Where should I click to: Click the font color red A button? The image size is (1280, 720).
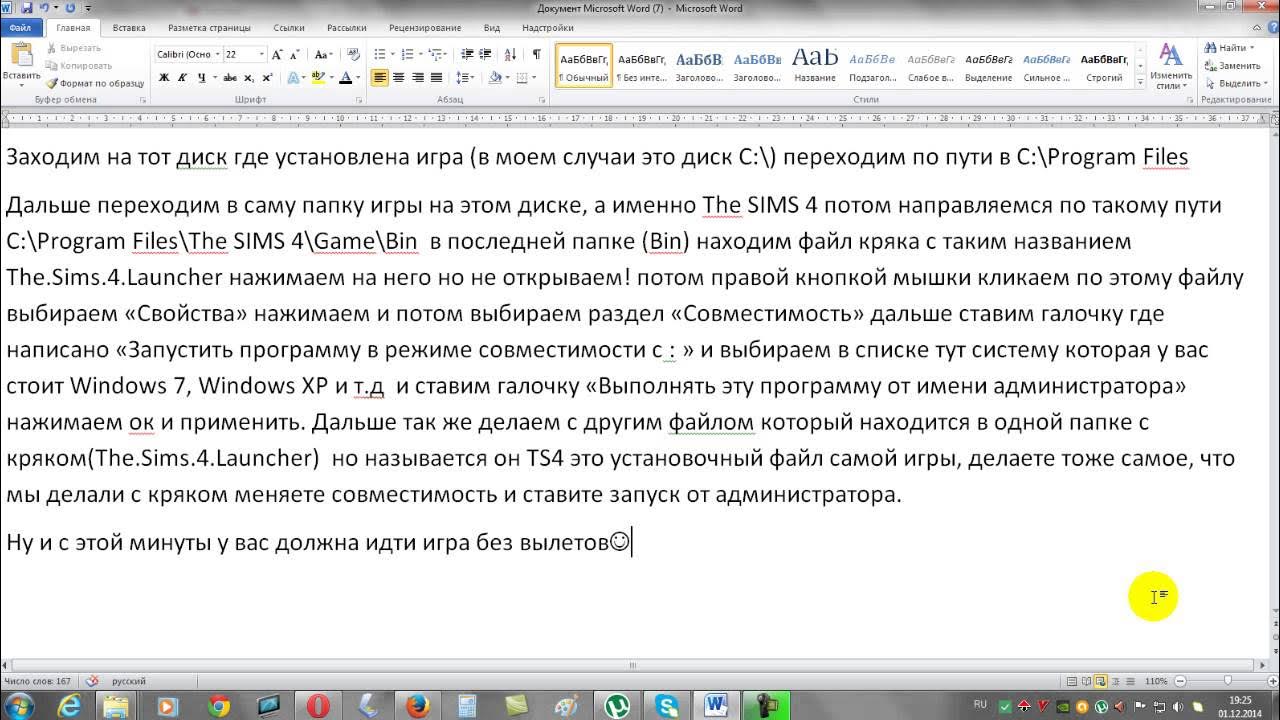345,78
